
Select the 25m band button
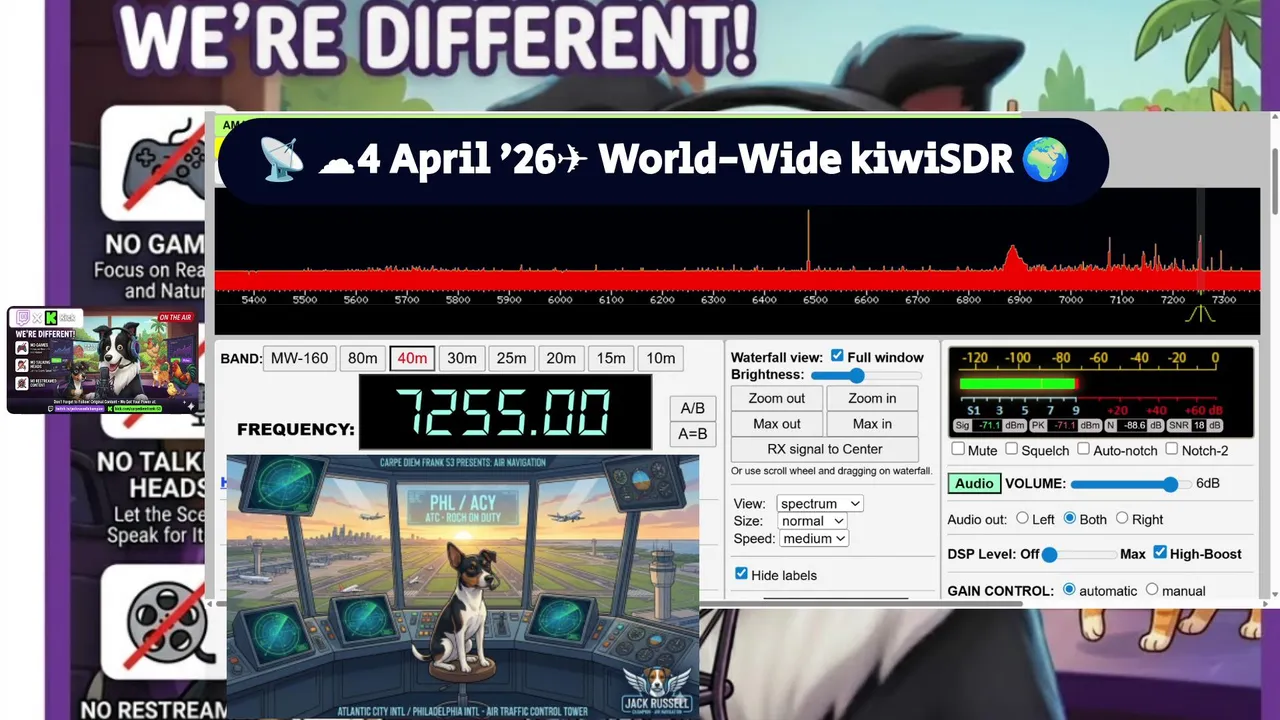point(511,358)
